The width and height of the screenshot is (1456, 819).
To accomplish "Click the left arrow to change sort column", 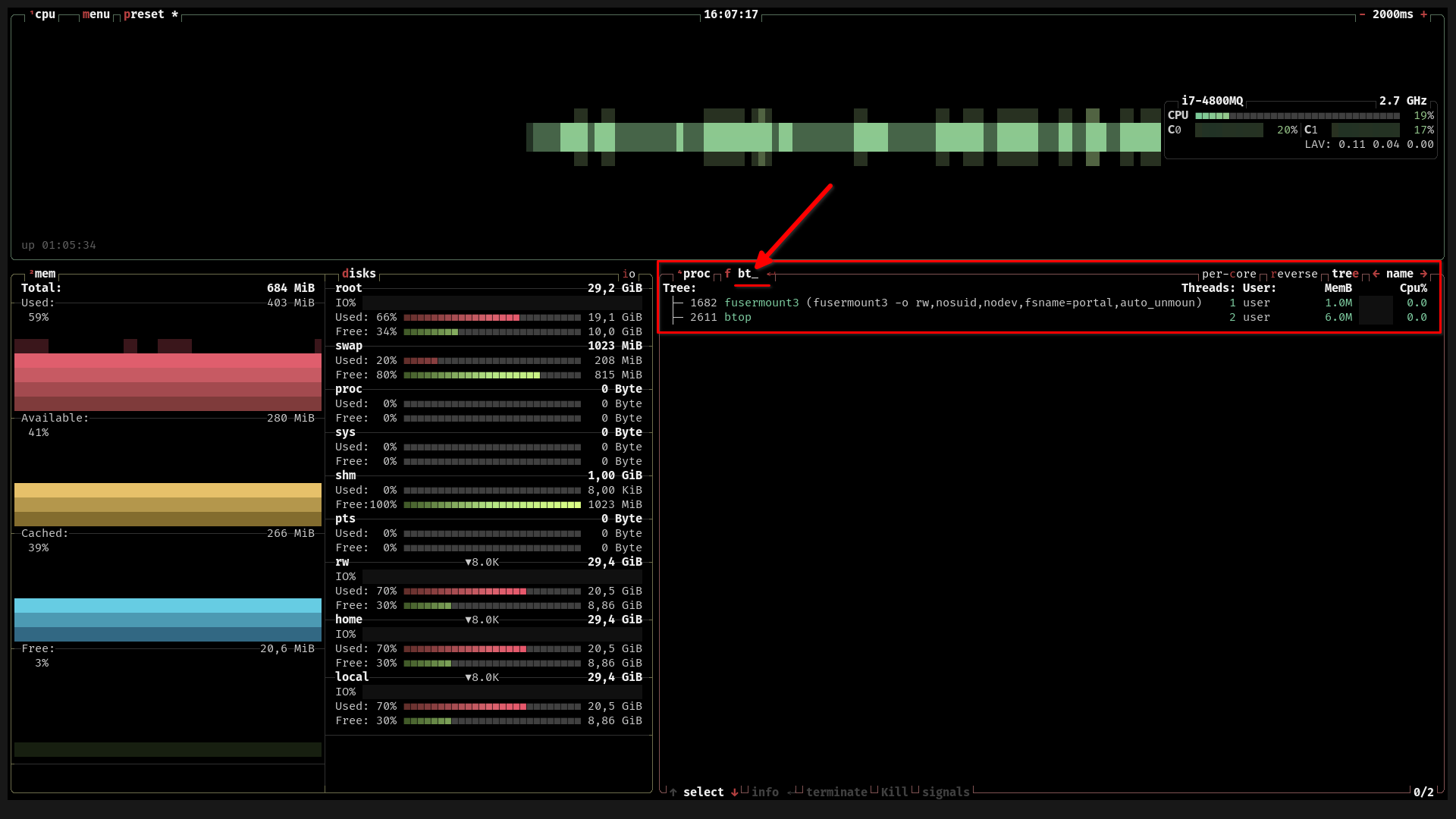I will pos(1376,274).
